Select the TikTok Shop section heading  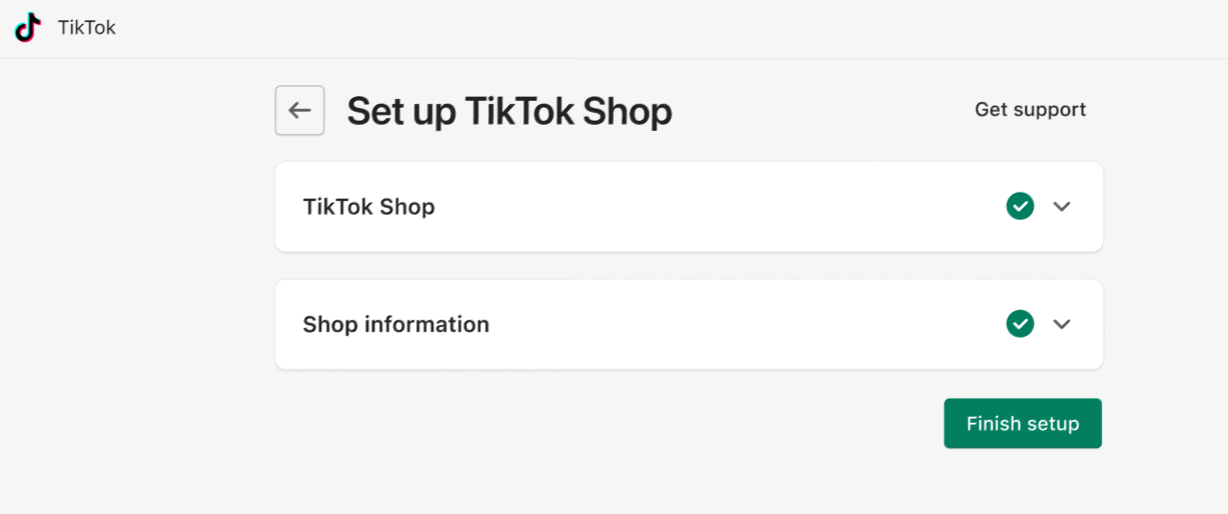369,207
